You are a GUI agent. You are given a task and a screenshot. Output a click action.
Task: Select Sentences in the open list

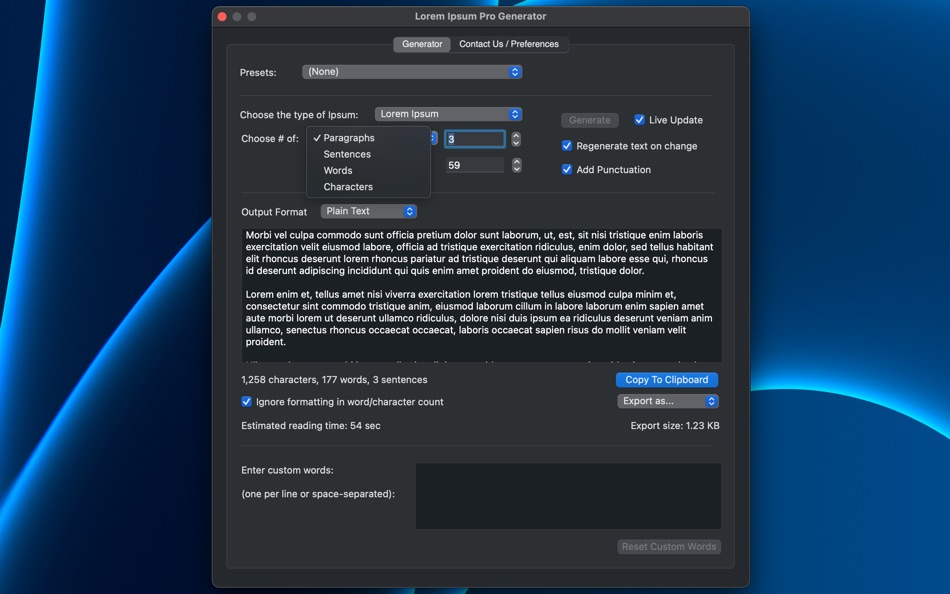point(345,154)
